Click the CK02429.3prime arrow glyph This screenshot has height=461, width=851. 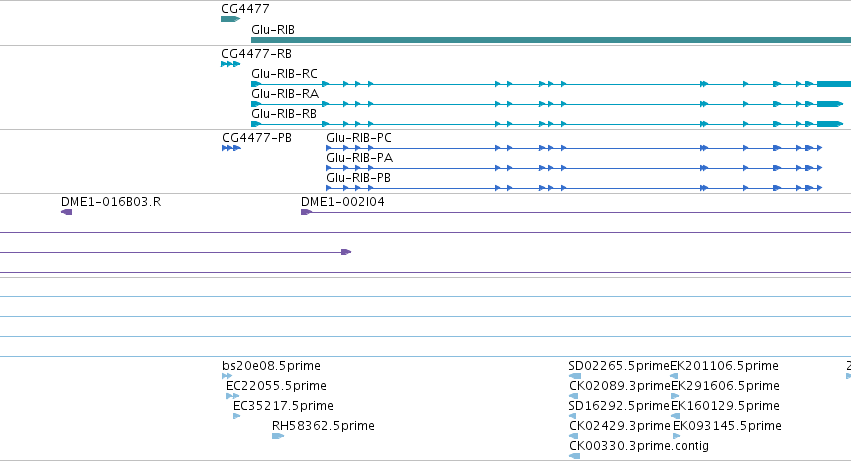pos(573,436)
